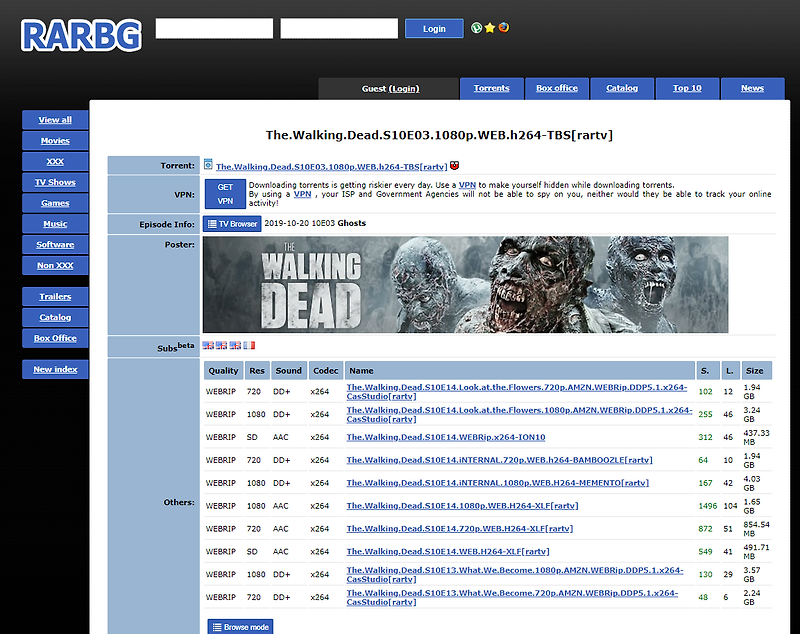This screenshot has height=634, width=800.
Task: Open the Torrents tab
Action: 491,88
